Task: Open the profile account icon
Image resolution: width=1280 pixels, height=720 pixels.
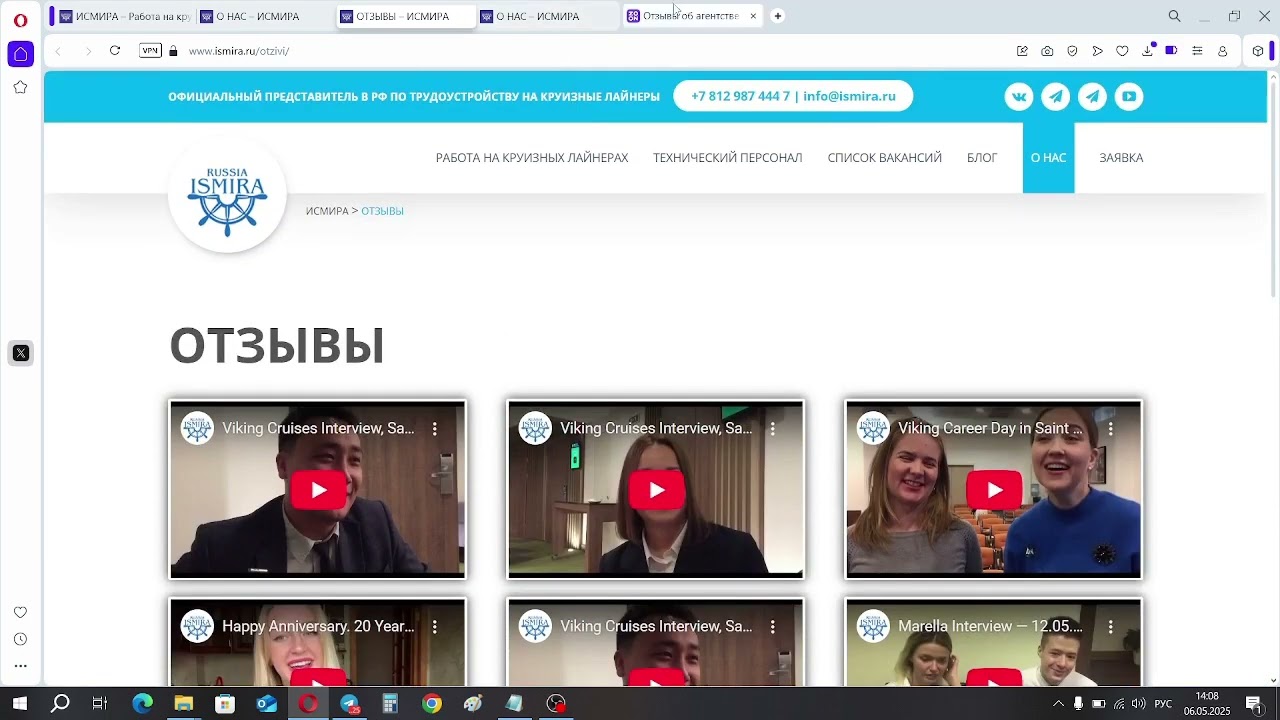Action: click(1222, 51)
